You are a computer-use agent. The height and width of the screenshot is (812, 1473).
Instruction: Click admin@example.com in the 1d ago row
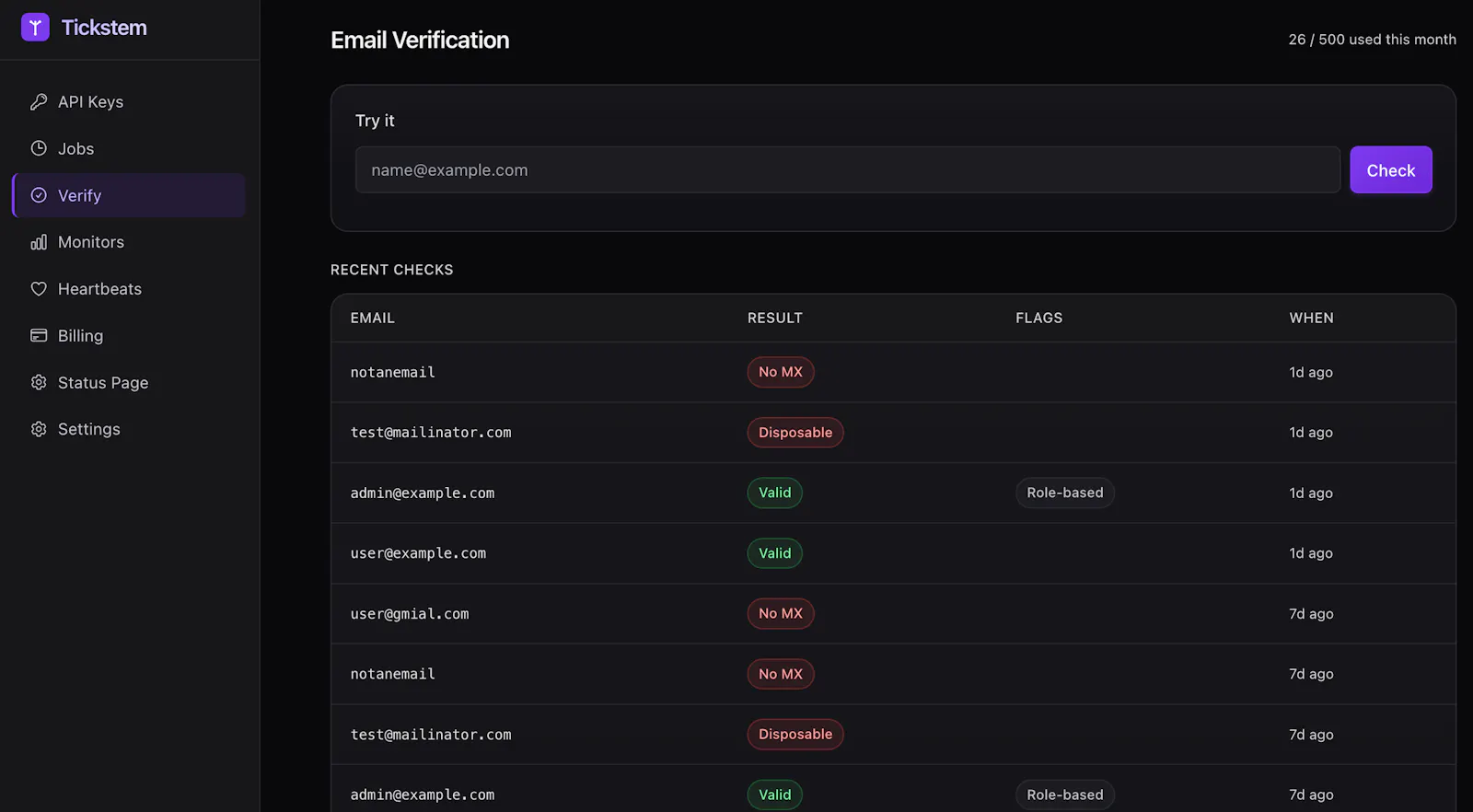pyautogui.click(x=423, y=493)
